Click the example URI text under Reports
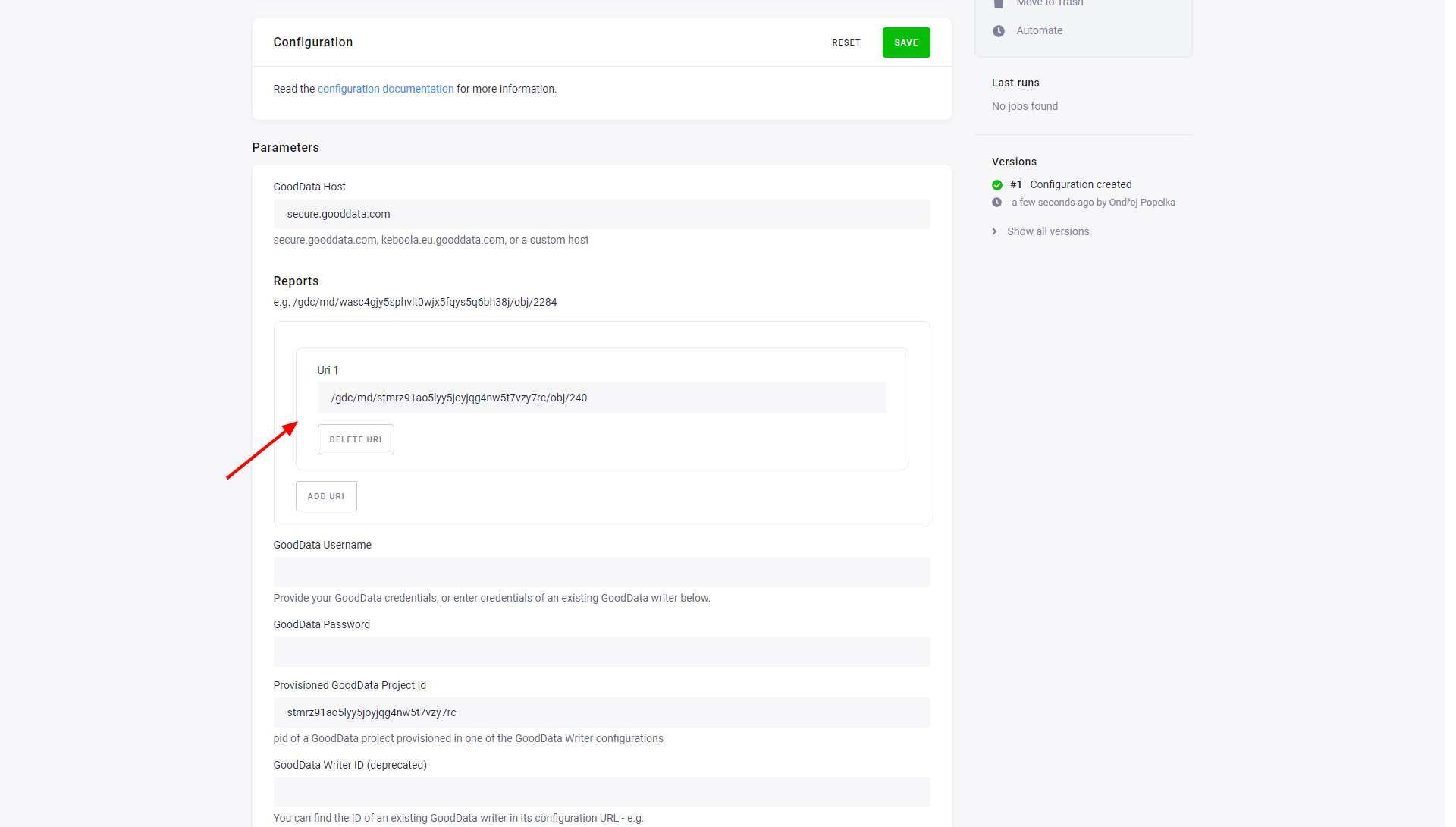Viewport: 1456px width, 827px height. click(415, 302)
